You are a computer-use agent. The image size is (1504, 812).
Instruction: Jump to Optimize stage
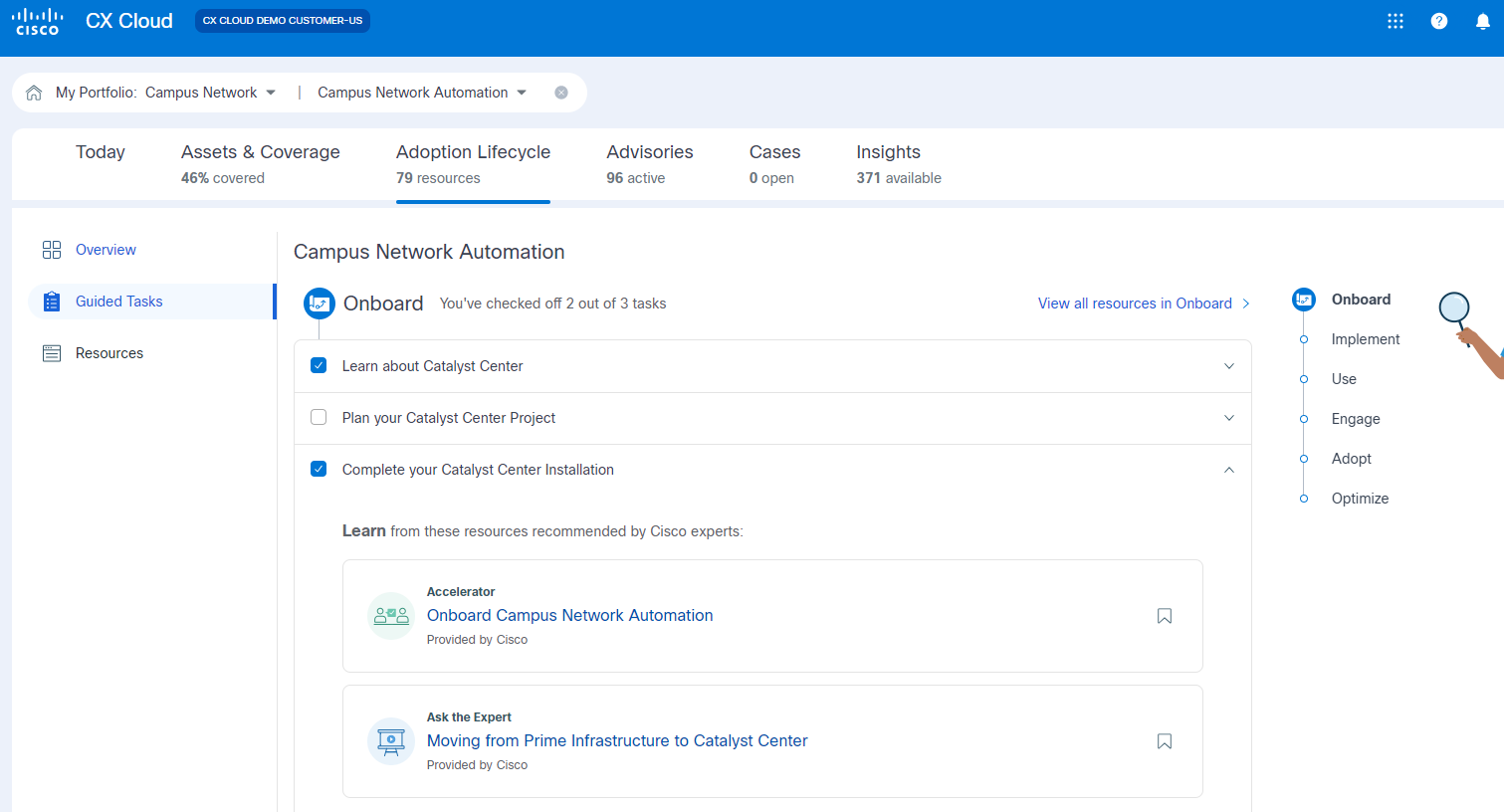pos(1360,499)
